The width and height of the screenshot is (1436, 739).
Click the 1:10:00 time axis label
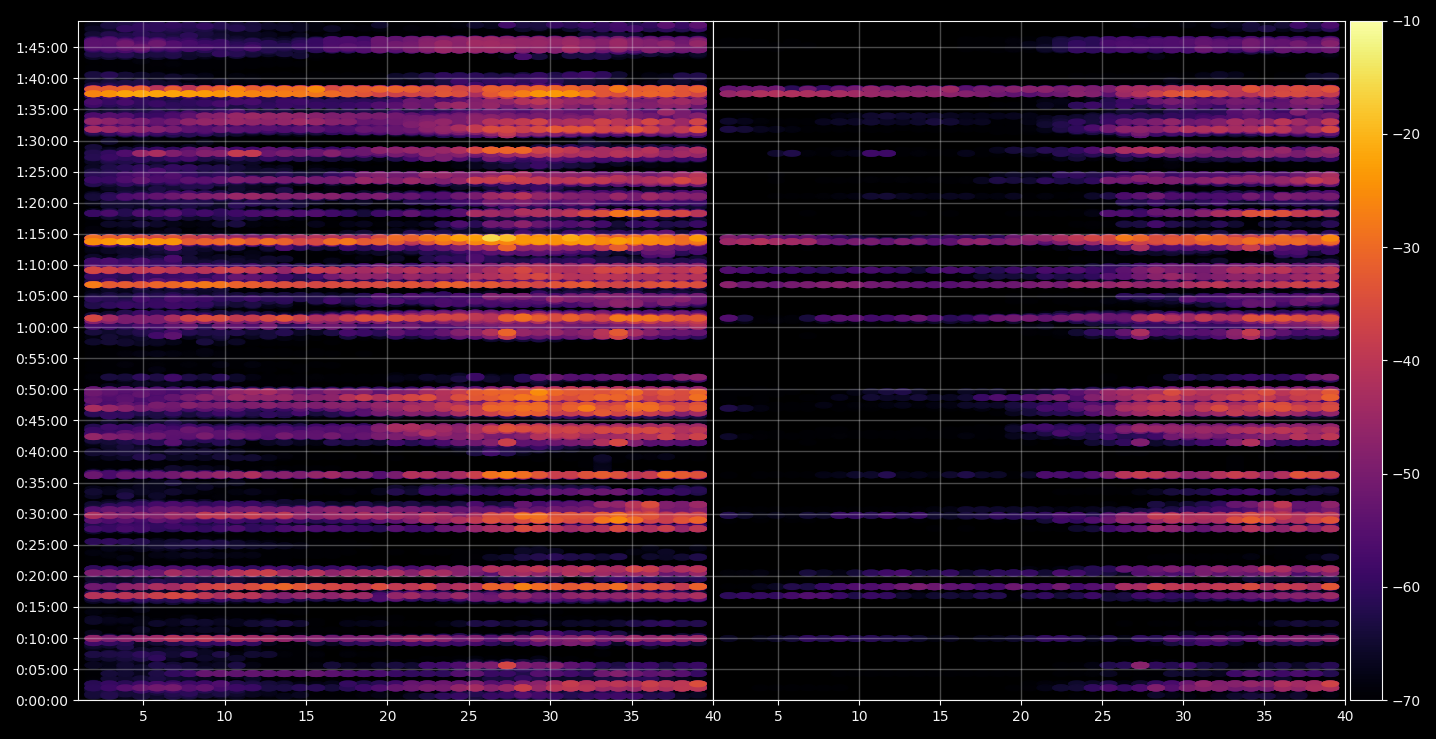(x=42, y=265)
